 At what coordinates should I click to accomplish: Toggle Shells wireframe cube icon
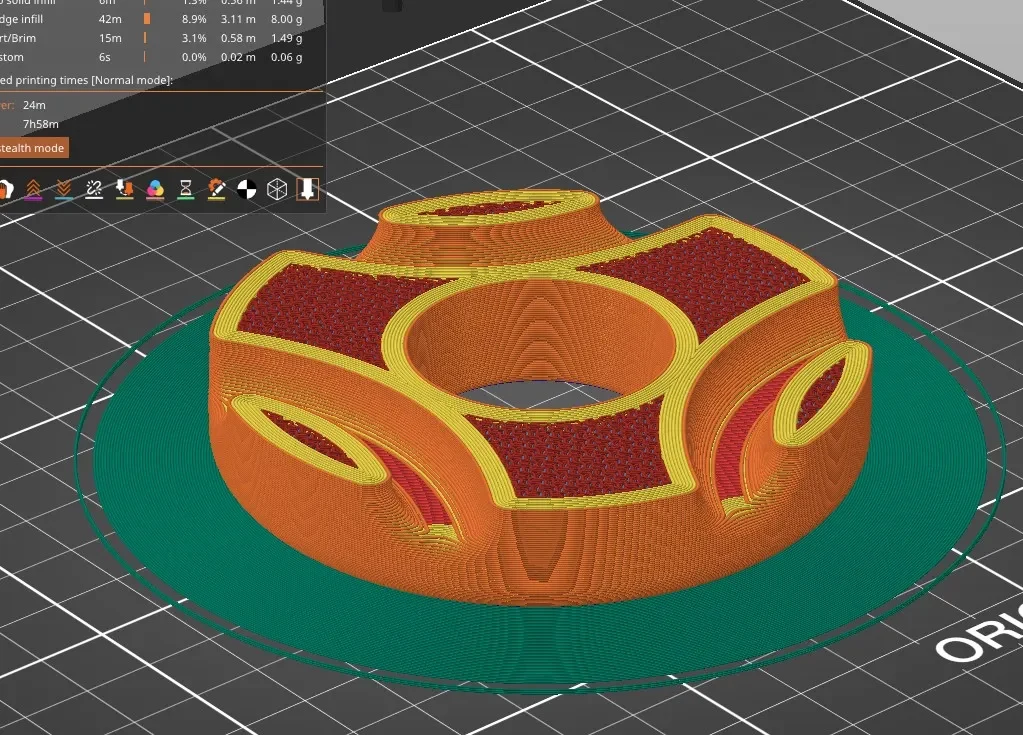[x=277, y=189]
